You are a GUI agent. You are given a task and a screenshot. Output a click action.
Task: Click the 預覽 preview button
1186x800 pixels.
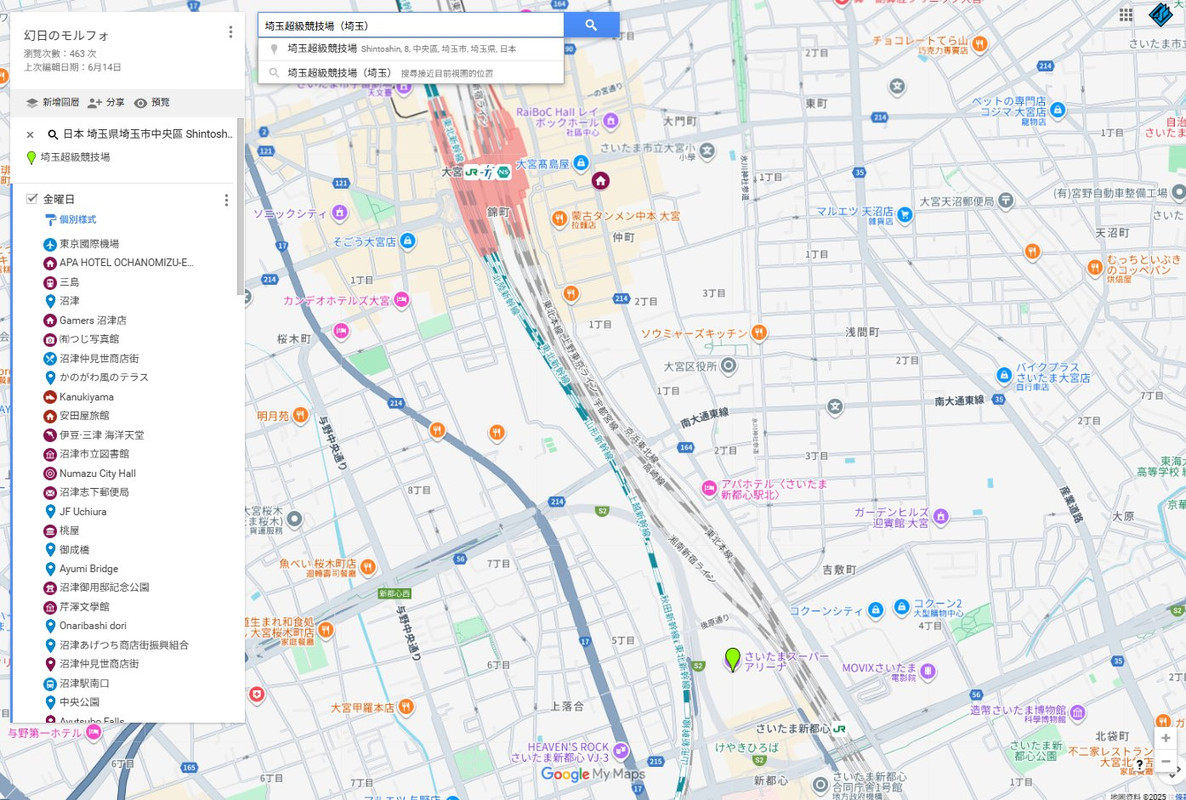pos(152,102)
